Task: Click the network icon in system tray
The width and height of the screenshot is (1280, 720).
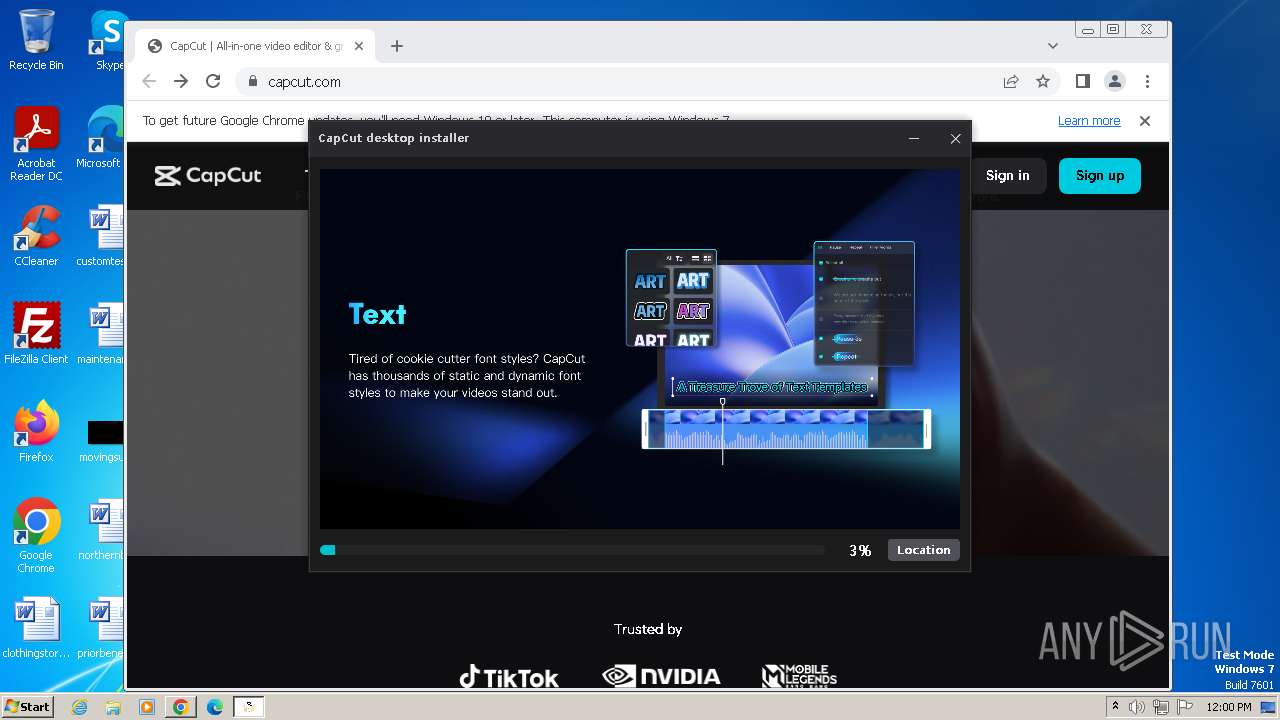Action: 1160,707
